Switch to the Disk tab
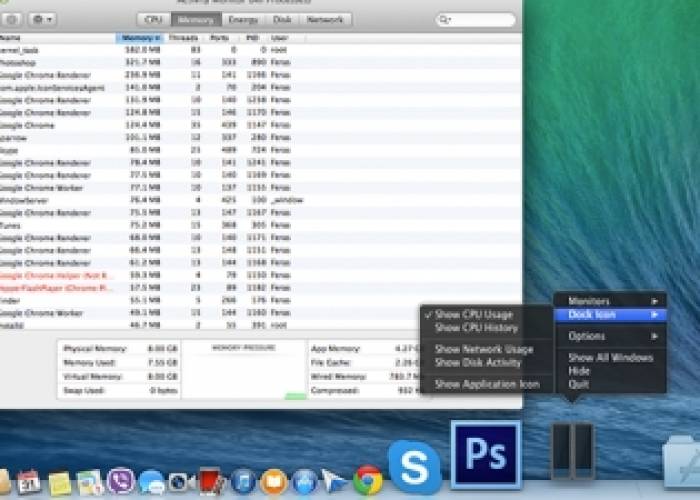This screenshot has height=500, width=700. tap(282, 20)
